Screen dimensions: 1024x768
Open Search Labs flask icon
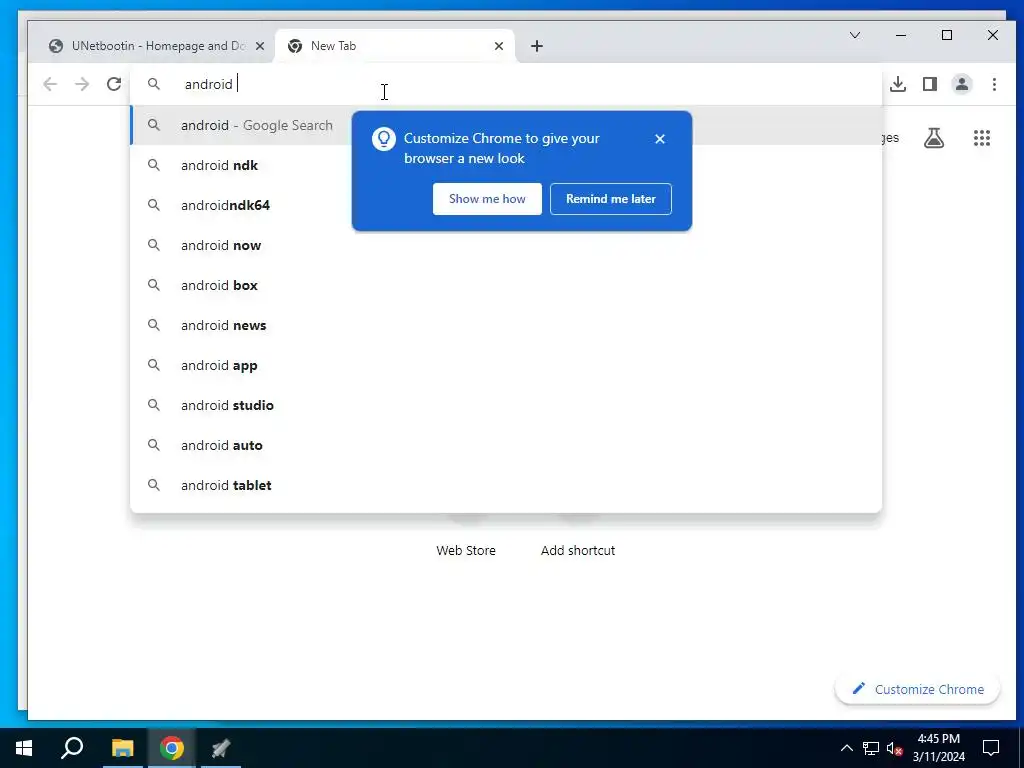click(934, 138)
